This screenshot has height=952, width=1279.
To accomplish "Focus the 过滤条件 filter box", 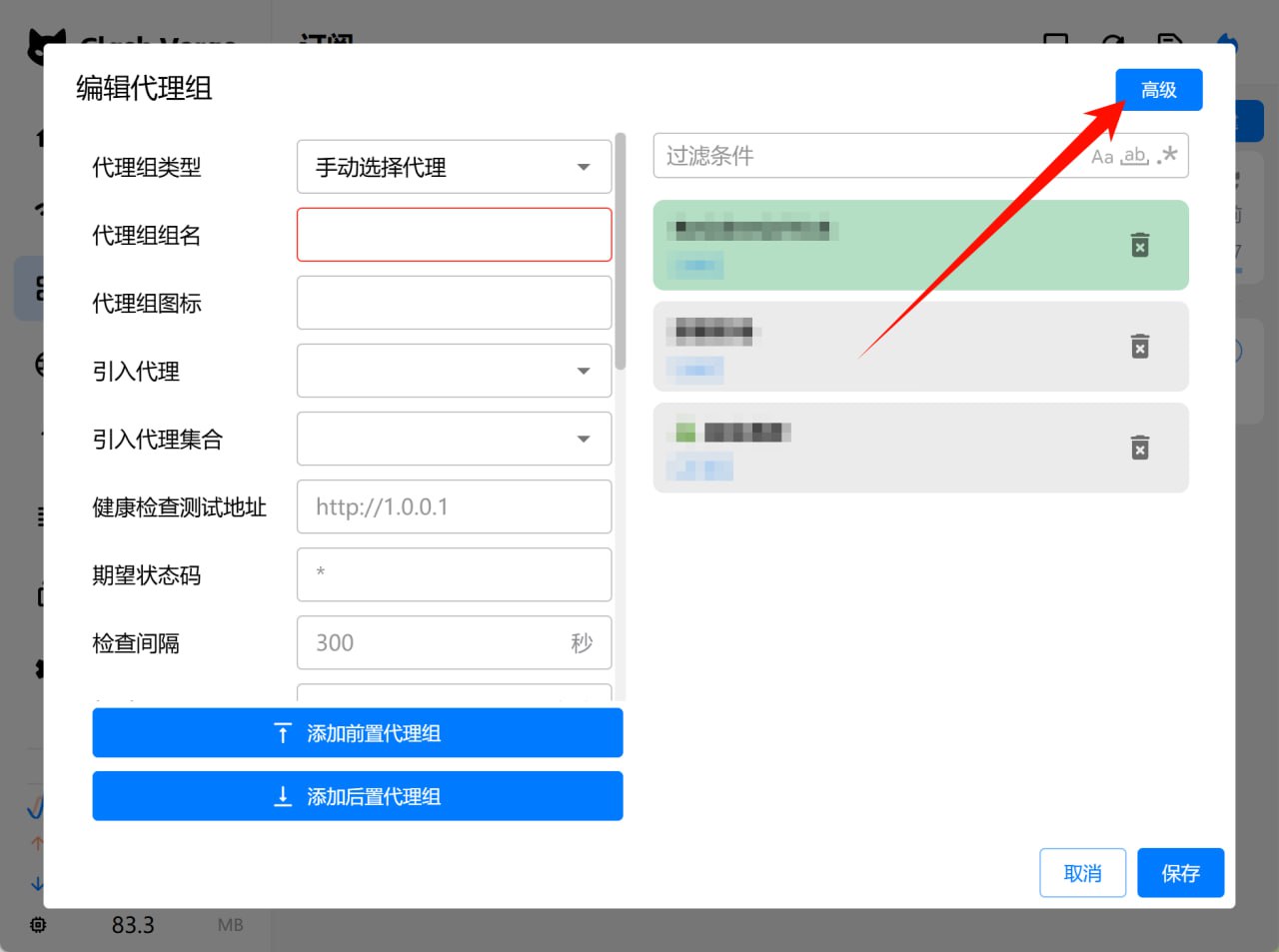I will (869, 156).
